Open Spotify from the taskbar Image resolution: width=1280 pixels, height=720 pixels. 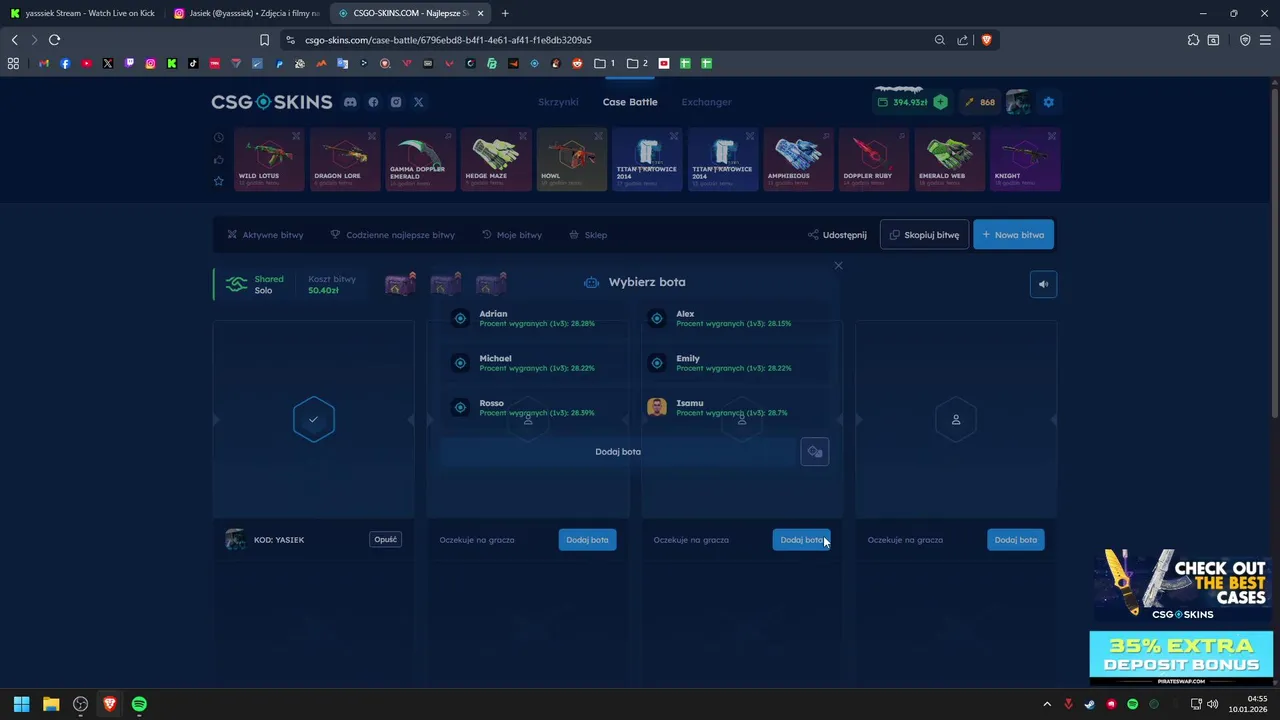[139, 704]
